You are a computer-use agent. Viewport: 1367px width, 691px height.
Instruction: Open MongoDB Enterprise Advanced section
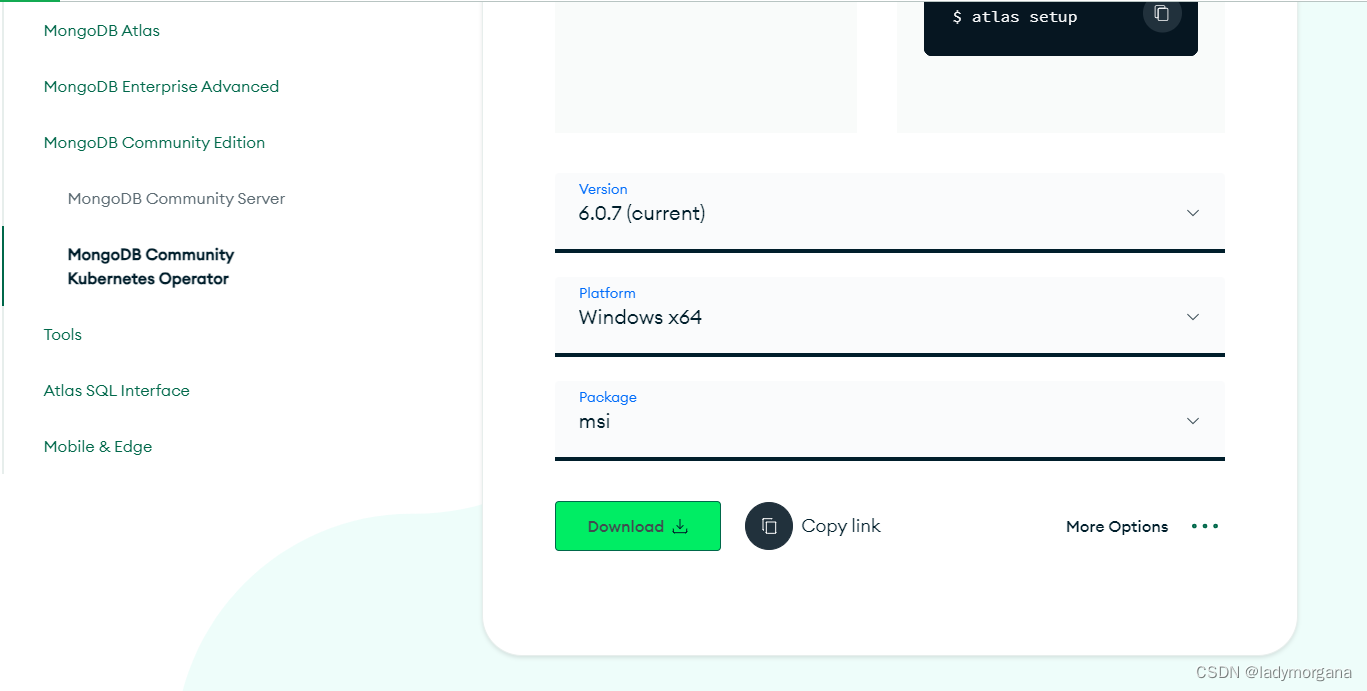pos(161,87)
